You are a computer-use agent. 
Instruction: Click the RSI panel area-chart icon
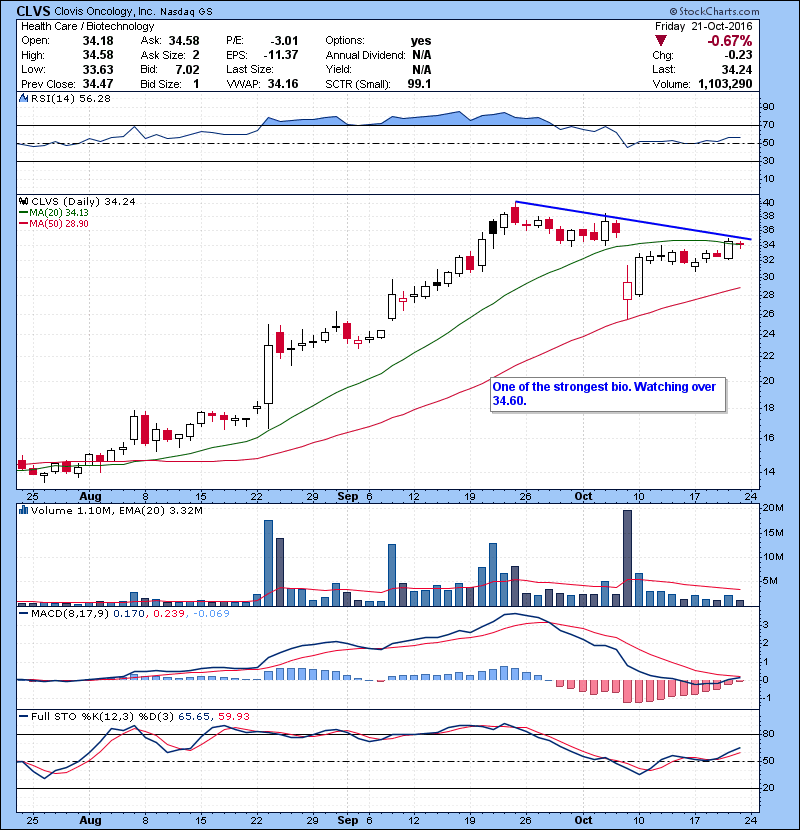coord(23,98)
